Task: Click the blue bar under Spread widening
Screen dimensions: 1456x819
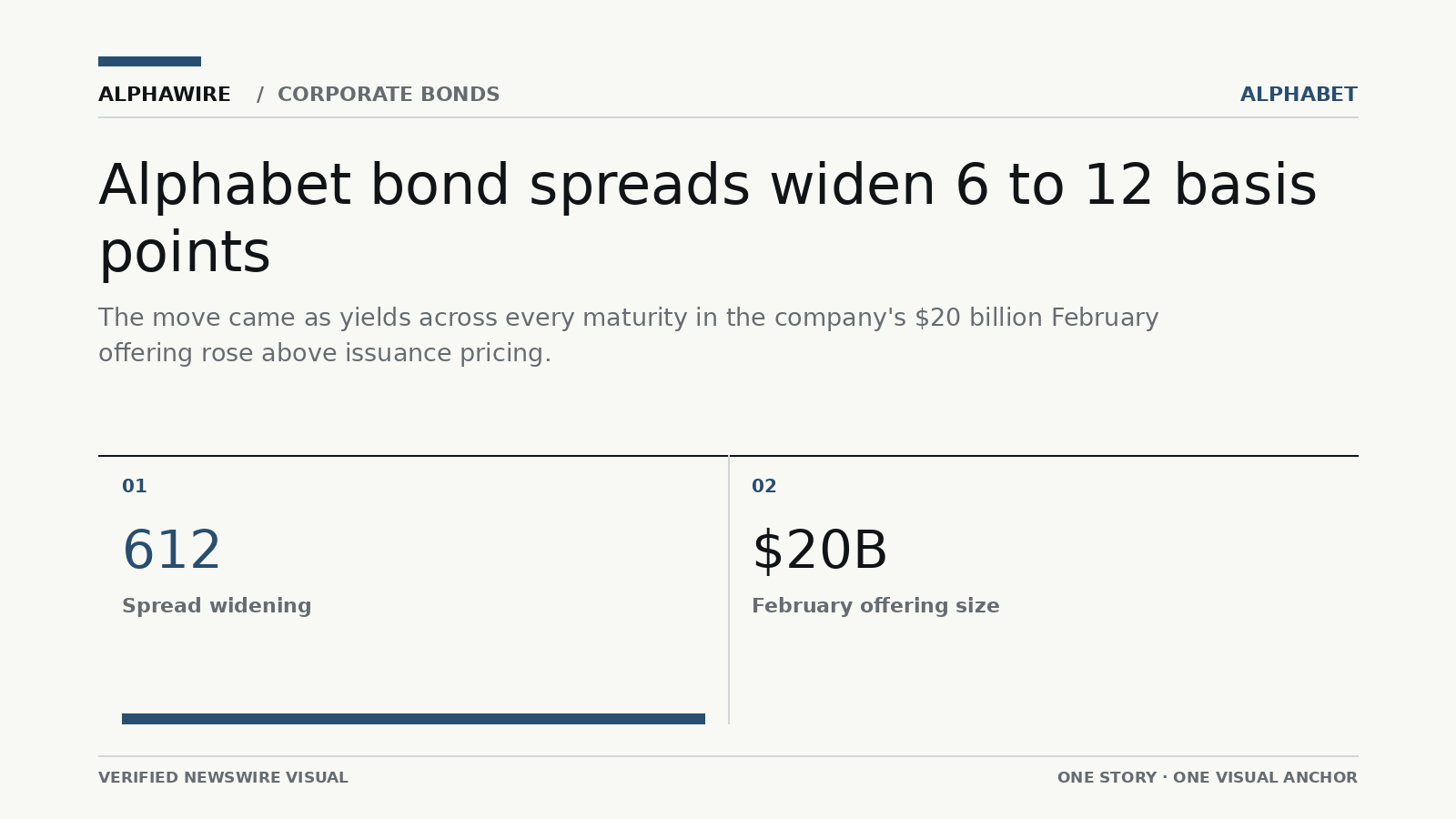Action: (413, 719)
